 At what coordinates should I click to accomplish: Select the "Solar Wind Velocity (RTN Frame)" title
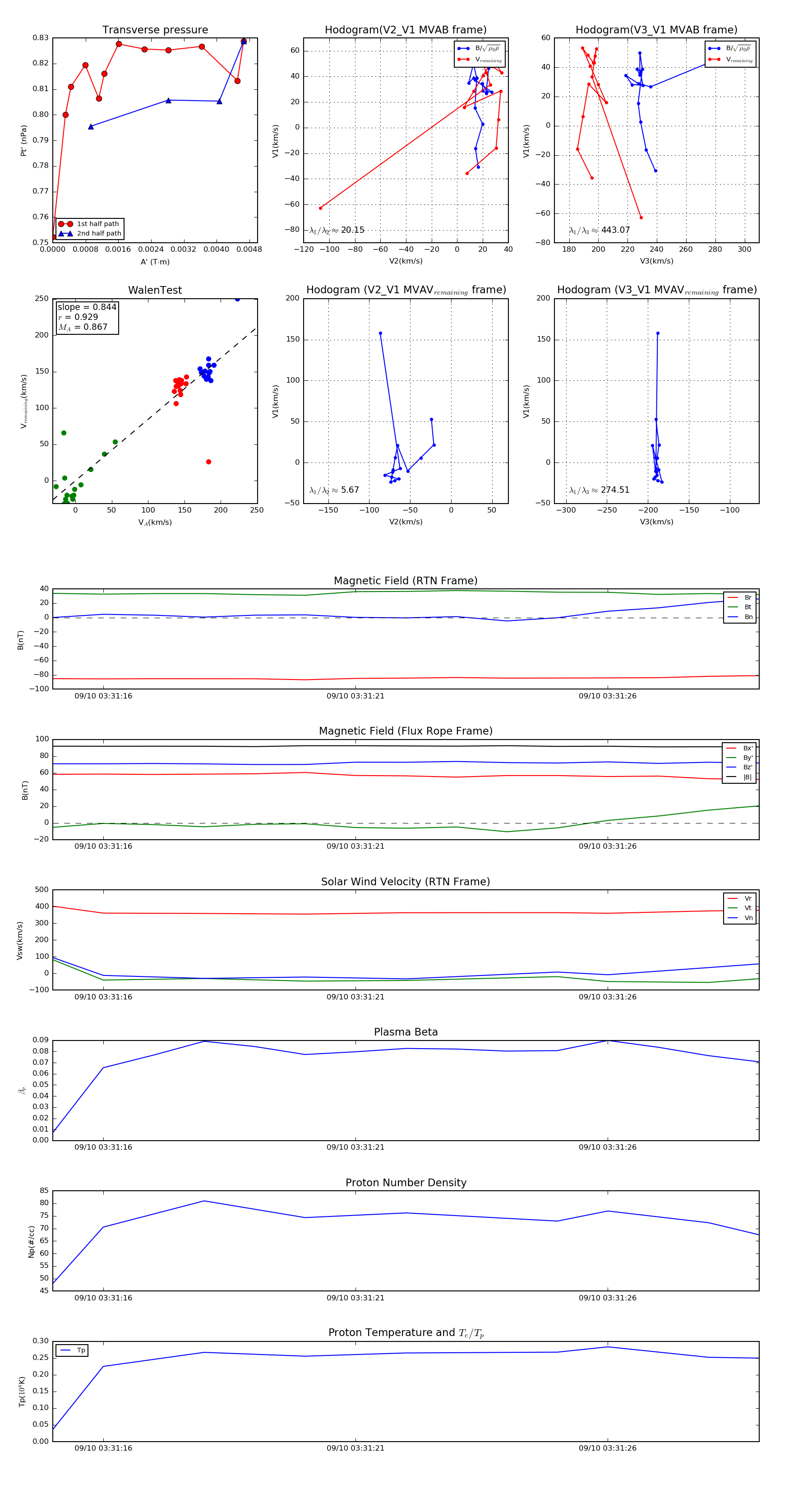pos(406,882)
